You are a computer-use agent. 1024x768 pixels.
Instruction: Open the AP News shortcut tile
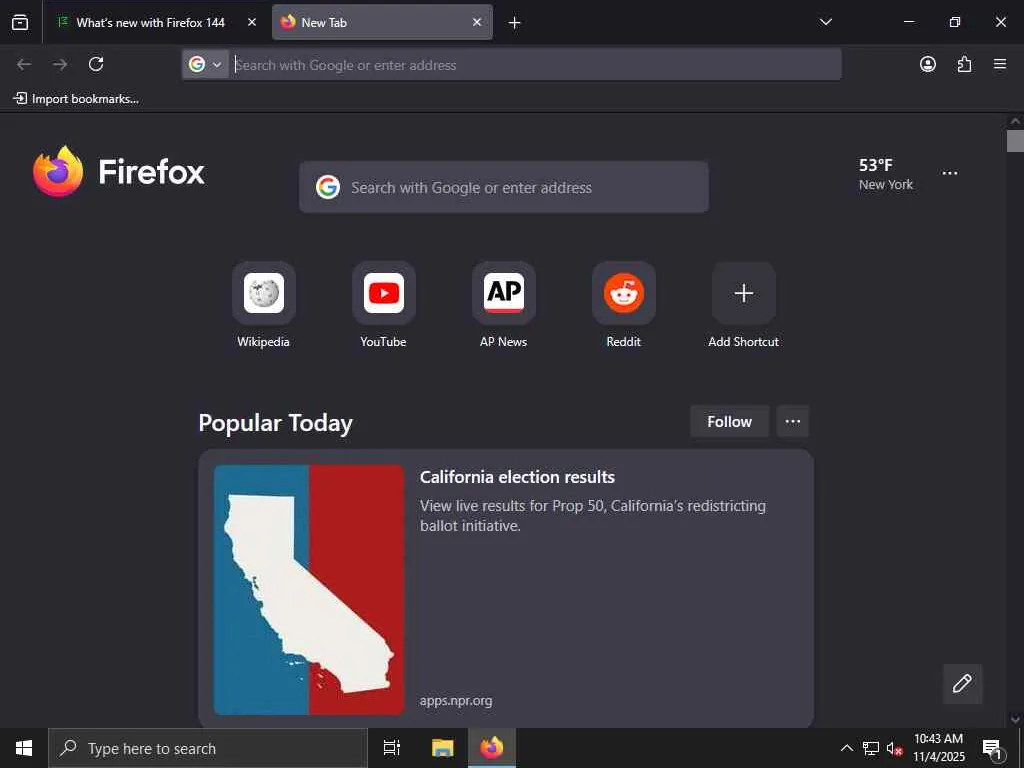[x=504, y=293]
